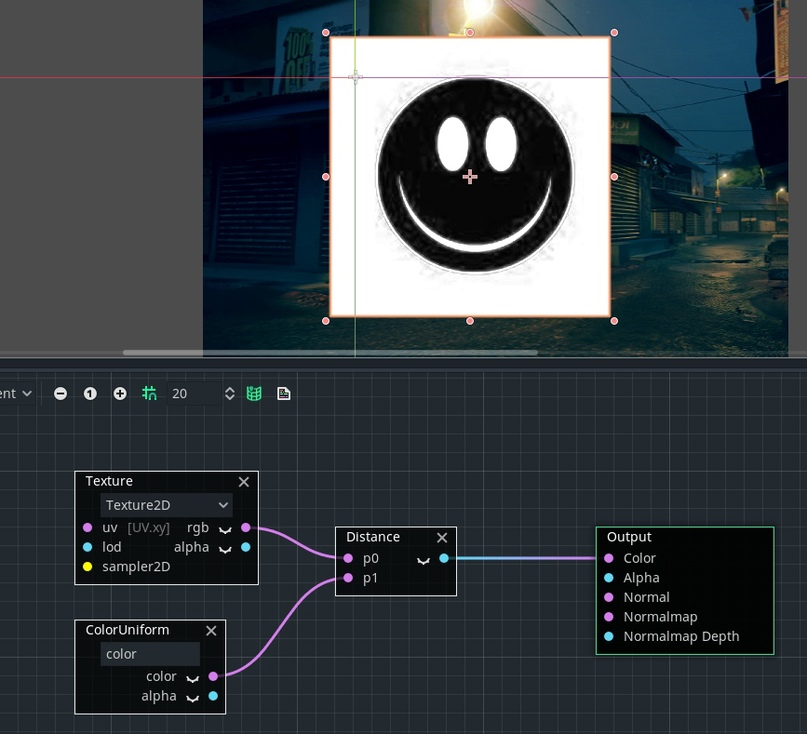Open the shader function type dropdown
Screen dimensions: 807x734
tap(18, 394)
